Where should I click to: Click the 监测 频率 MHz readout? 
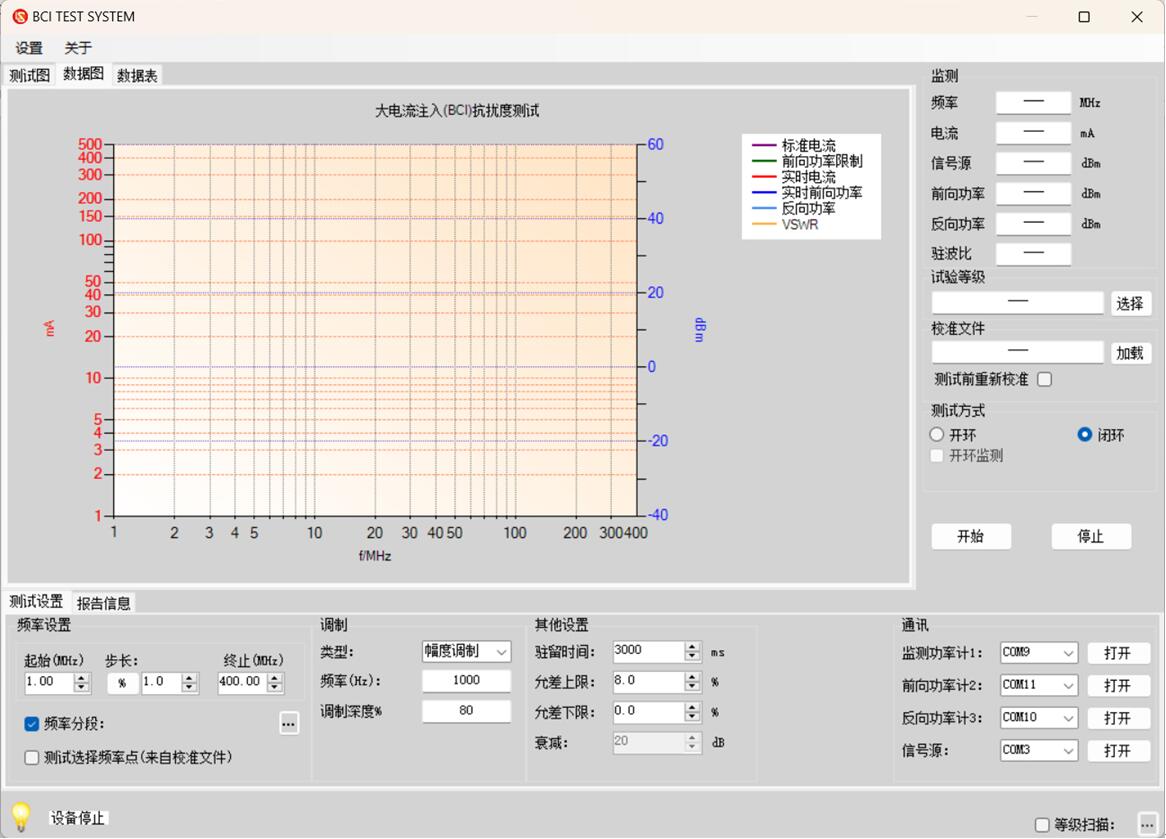pyautogui.click(x=1034, y=103)
